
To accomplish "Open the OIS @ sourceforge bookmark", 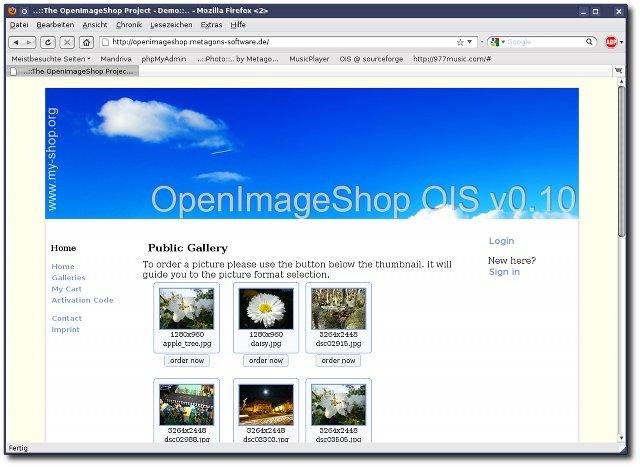I will (371, 59).
